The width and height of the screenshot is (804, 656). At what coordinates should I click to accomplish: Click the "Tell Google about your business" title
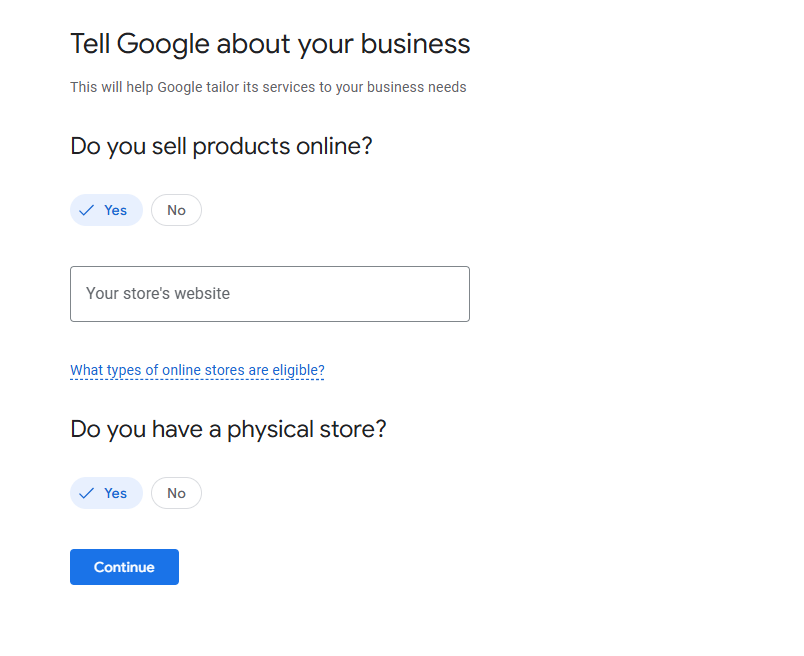tap(270, 44)
